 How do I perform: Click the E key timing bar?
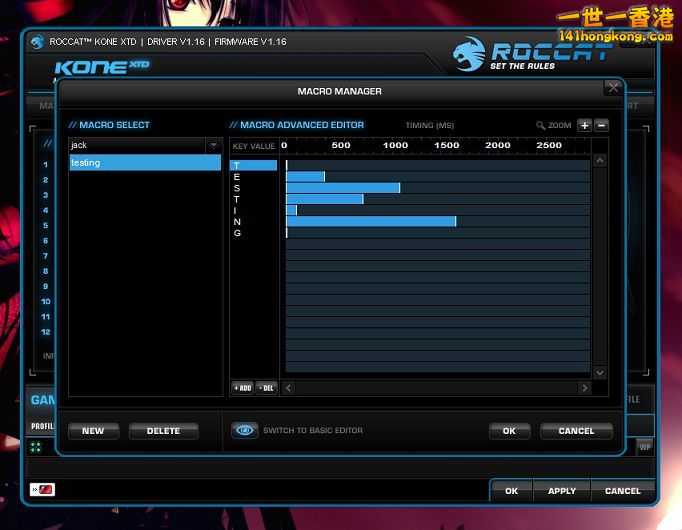tap(305, 177)
